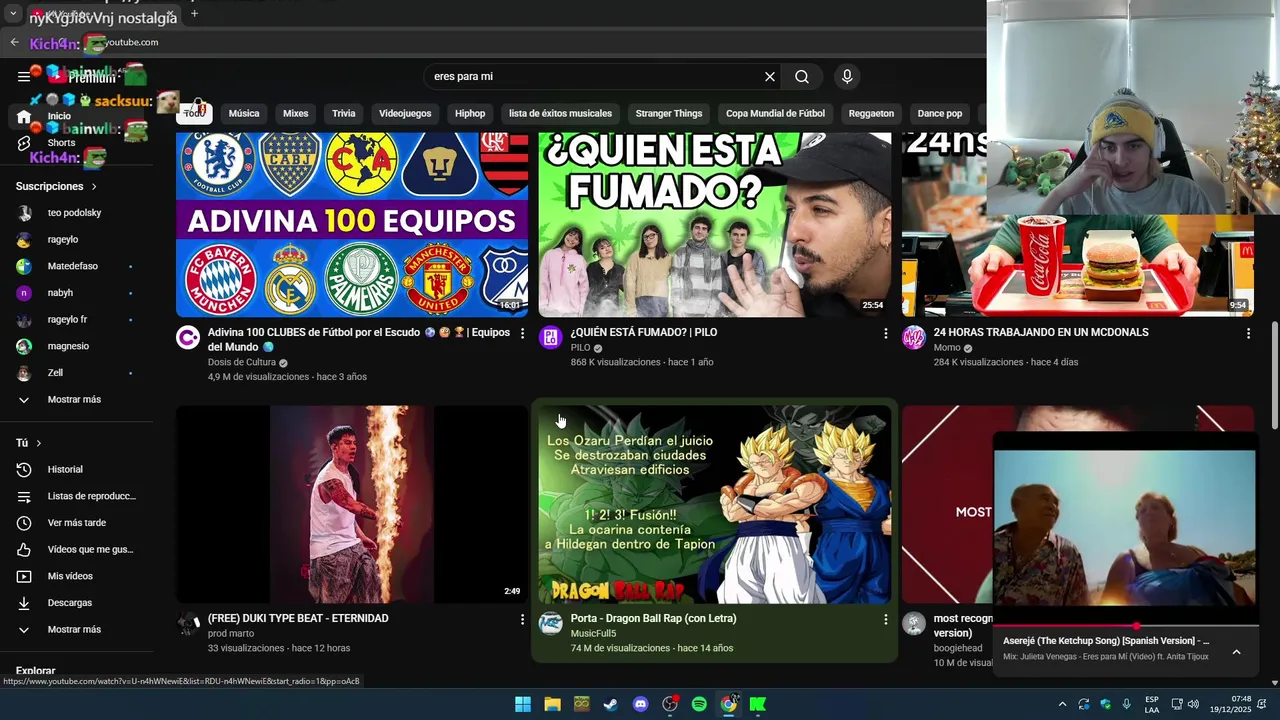Image resolution: width=1280 pixels, height=720 pixels.
Task: Open OBS Studio from the taskbar
Action: coord(670,704)
